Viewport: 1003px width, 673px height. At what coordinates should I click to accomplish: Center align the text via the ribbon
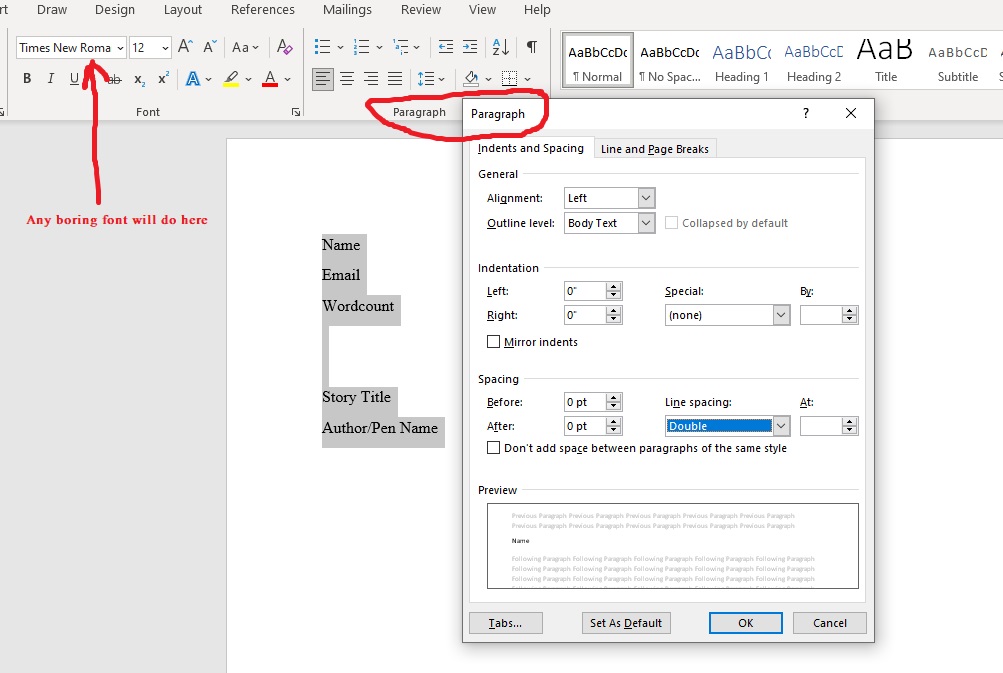[x=347, y=79]
